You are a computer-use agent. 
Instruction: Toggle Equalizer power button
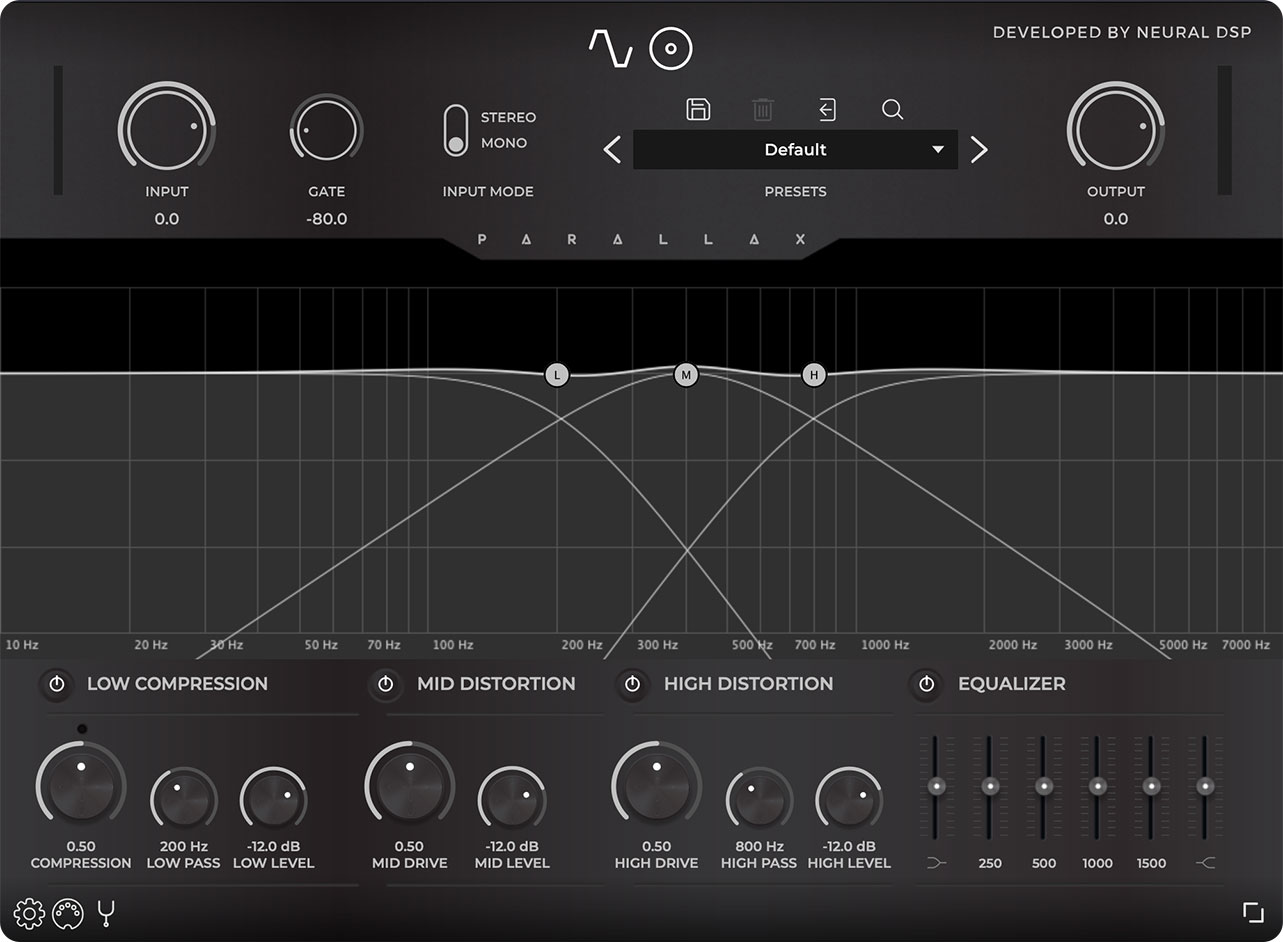pos(927,684)
